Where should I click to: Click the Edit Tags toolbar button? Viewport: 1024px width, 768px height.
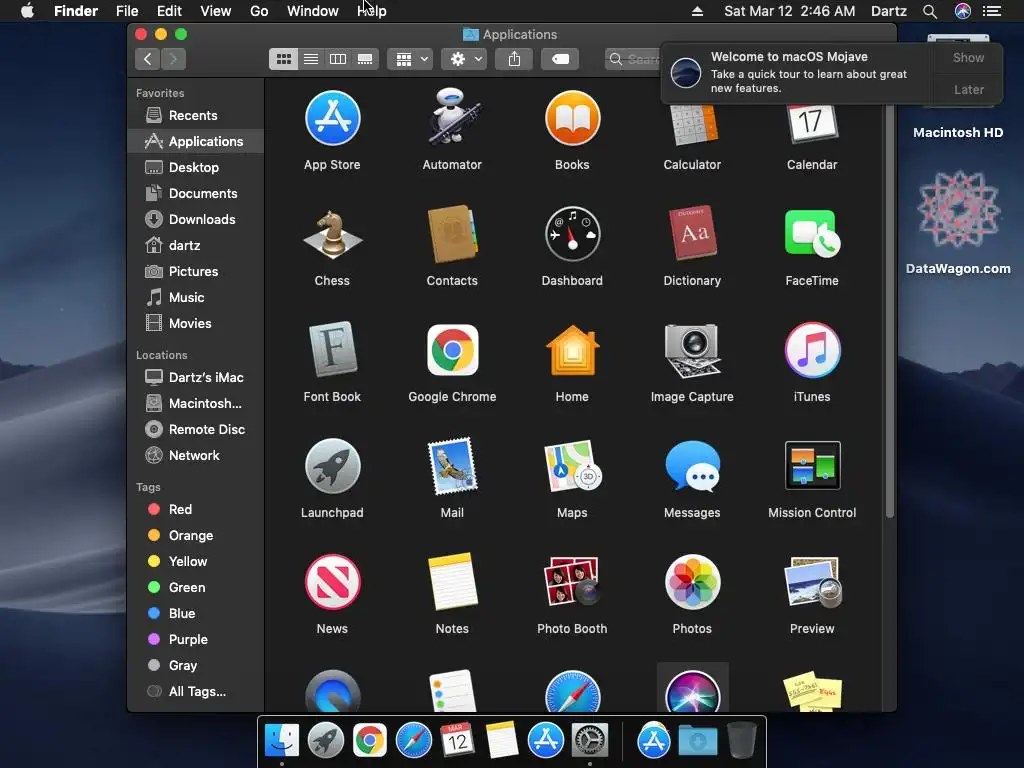[x=560, y=59]
